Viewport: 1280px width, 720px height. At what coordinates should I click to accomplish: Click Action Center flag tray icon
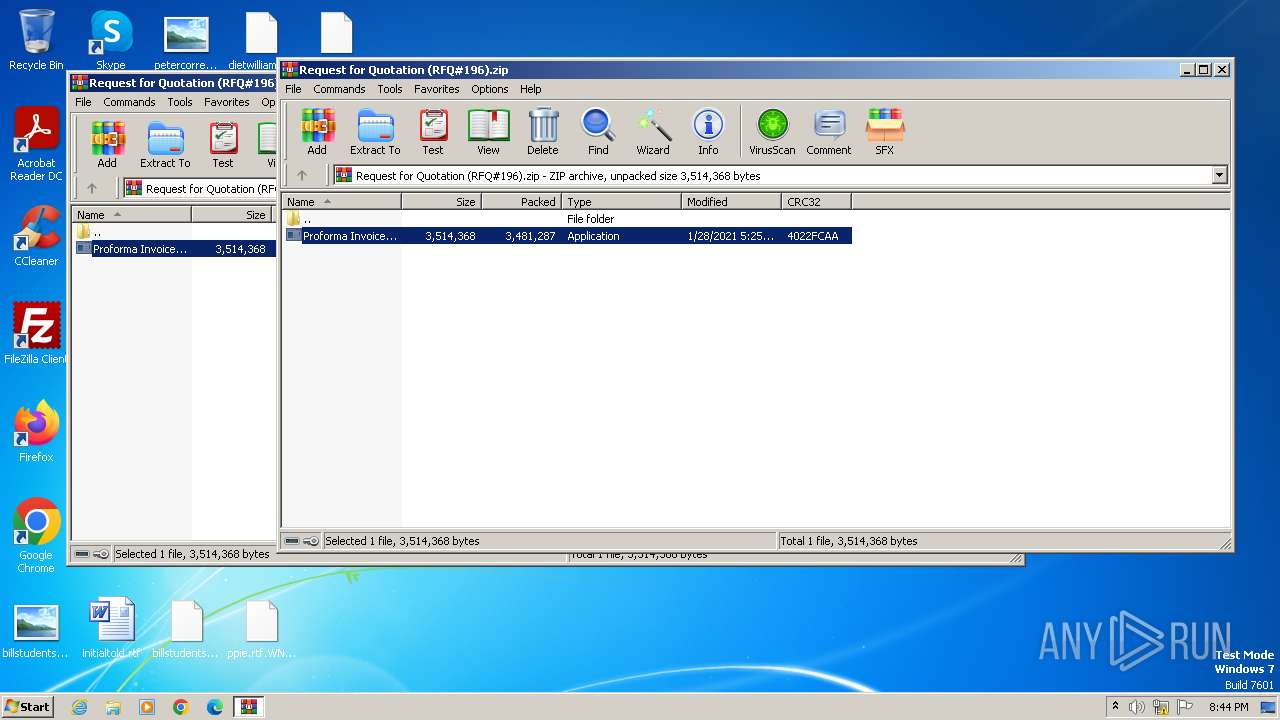[1185, 707]
